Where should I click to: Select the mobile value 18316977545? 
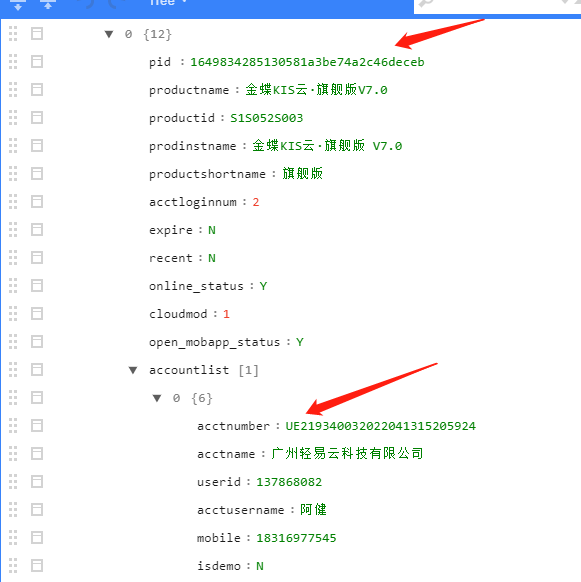(x=296, y=538)
